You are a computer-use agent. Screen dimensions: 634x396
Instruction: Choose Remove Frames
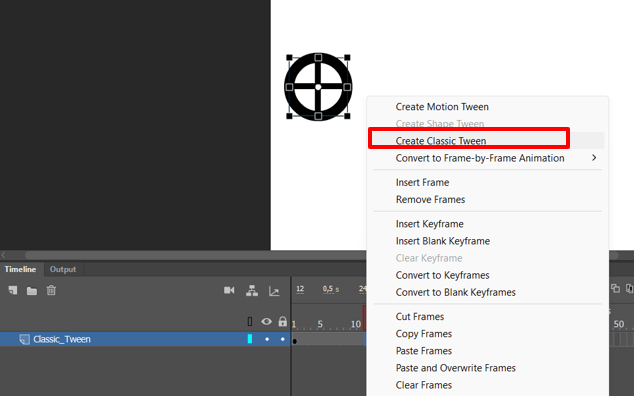(x=430, y=199)
